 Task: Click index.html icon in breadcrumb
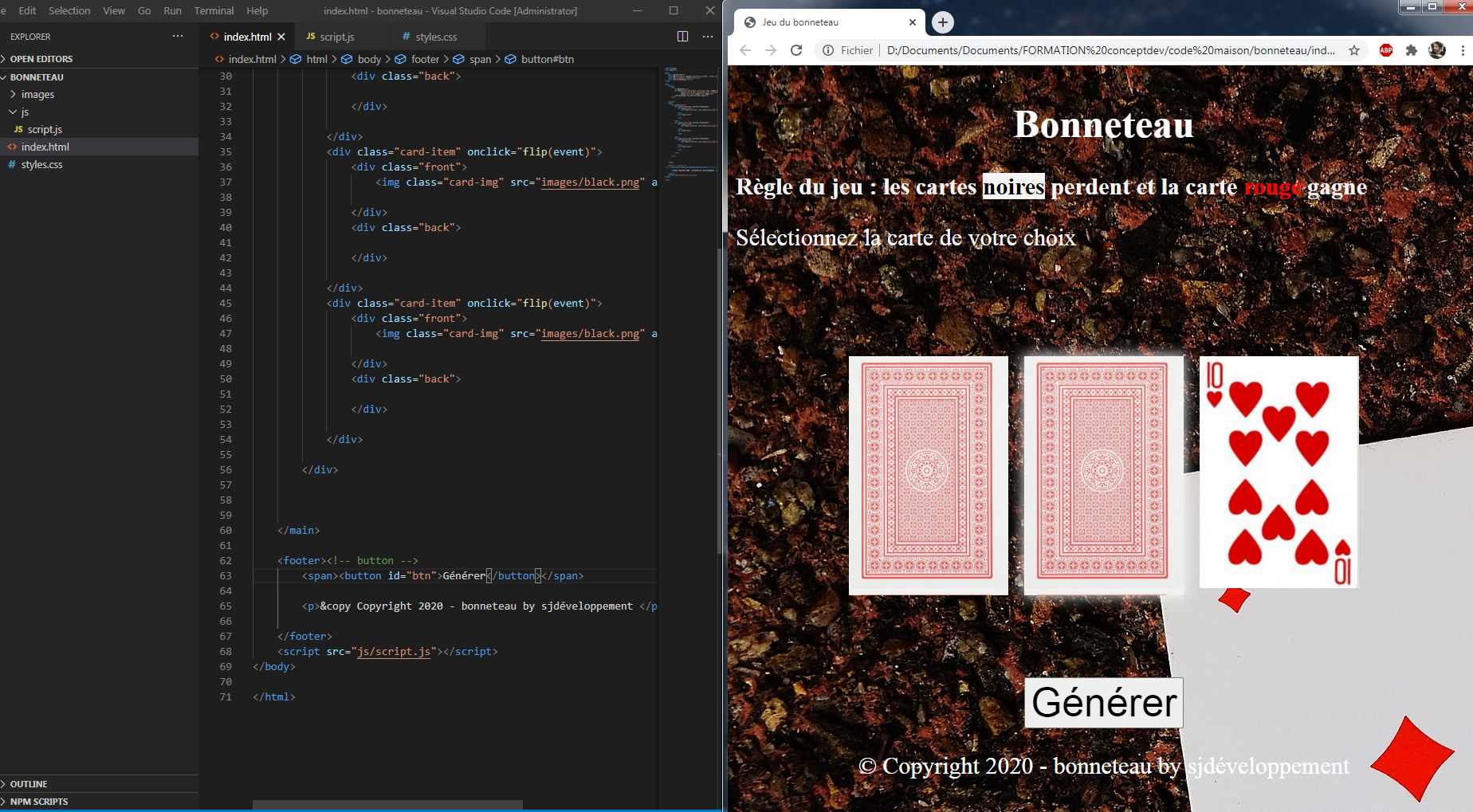pos(219,59)
